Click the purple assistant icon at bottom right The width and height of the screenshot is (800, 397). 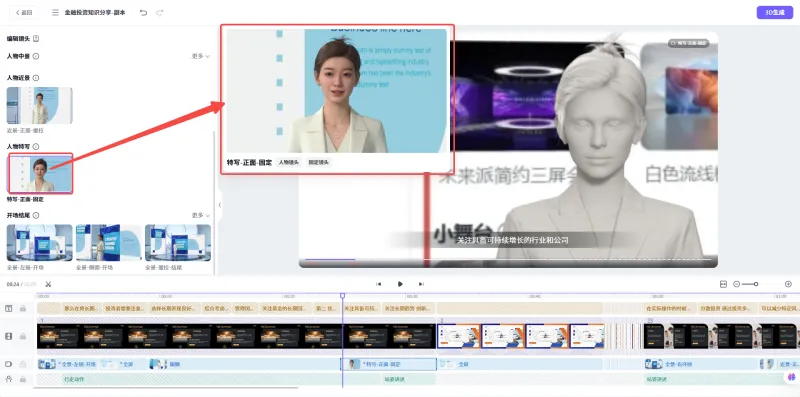point(791,377)
